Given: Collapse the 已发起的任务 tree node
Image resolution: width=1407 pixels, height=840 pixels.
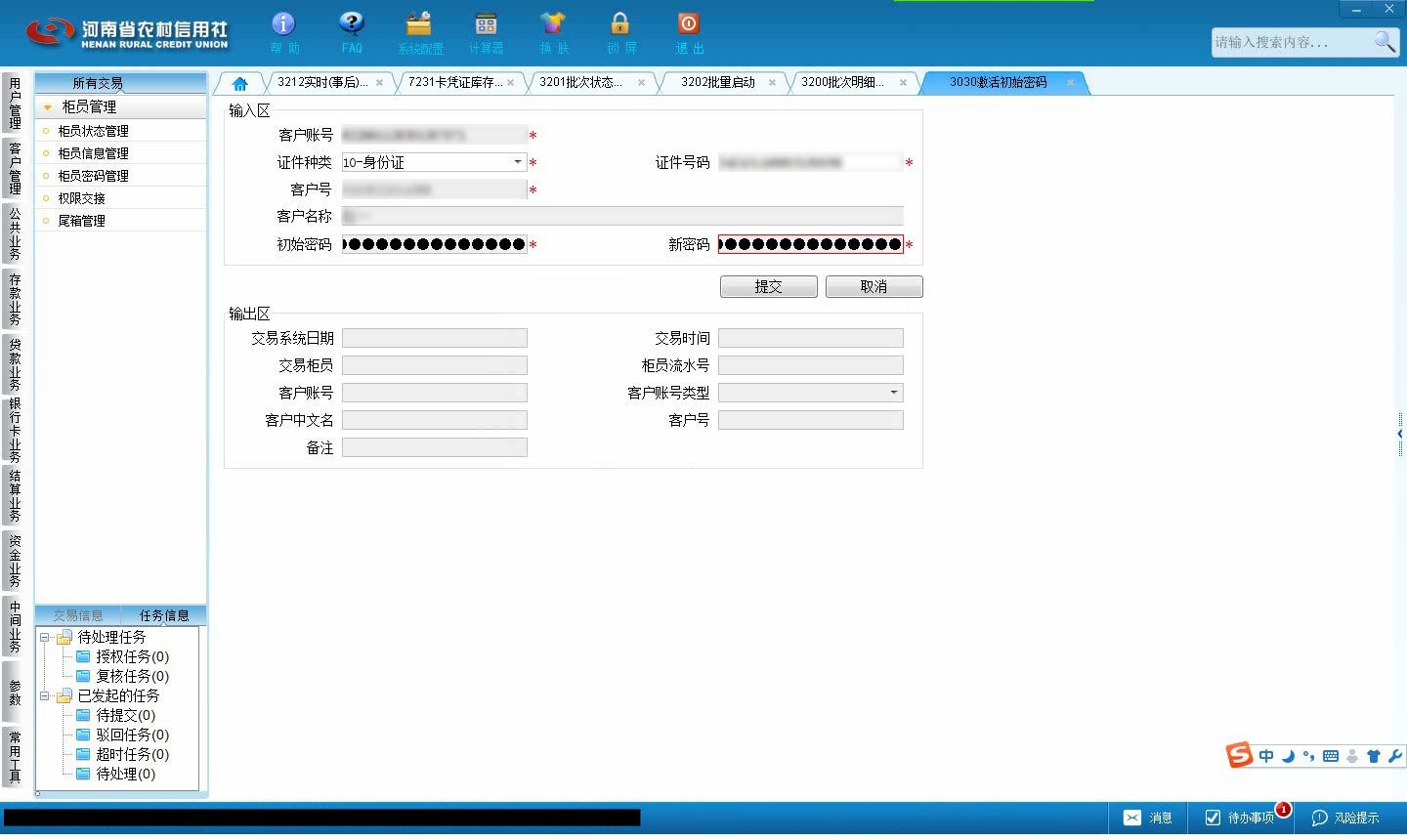Looking at the screenshot, I should [x=44, y=695].
